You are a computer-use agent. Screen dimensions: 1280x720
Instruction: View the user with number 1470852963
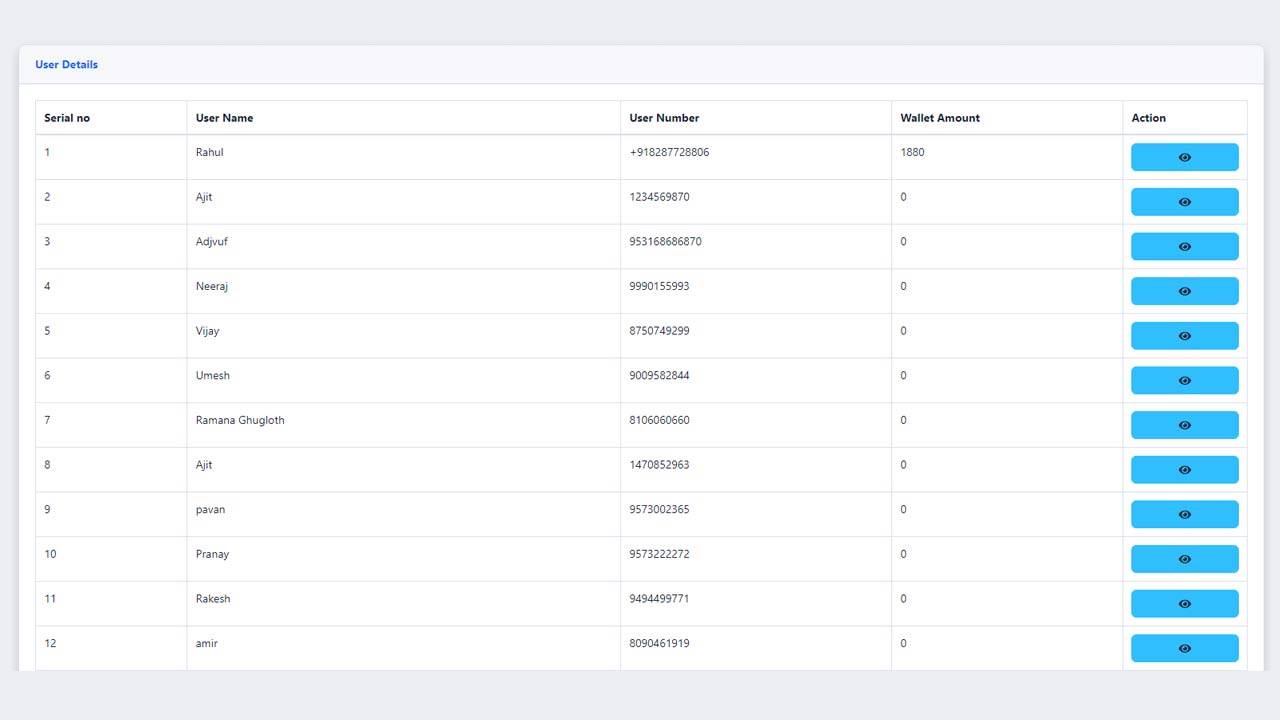pos(1184,470)
